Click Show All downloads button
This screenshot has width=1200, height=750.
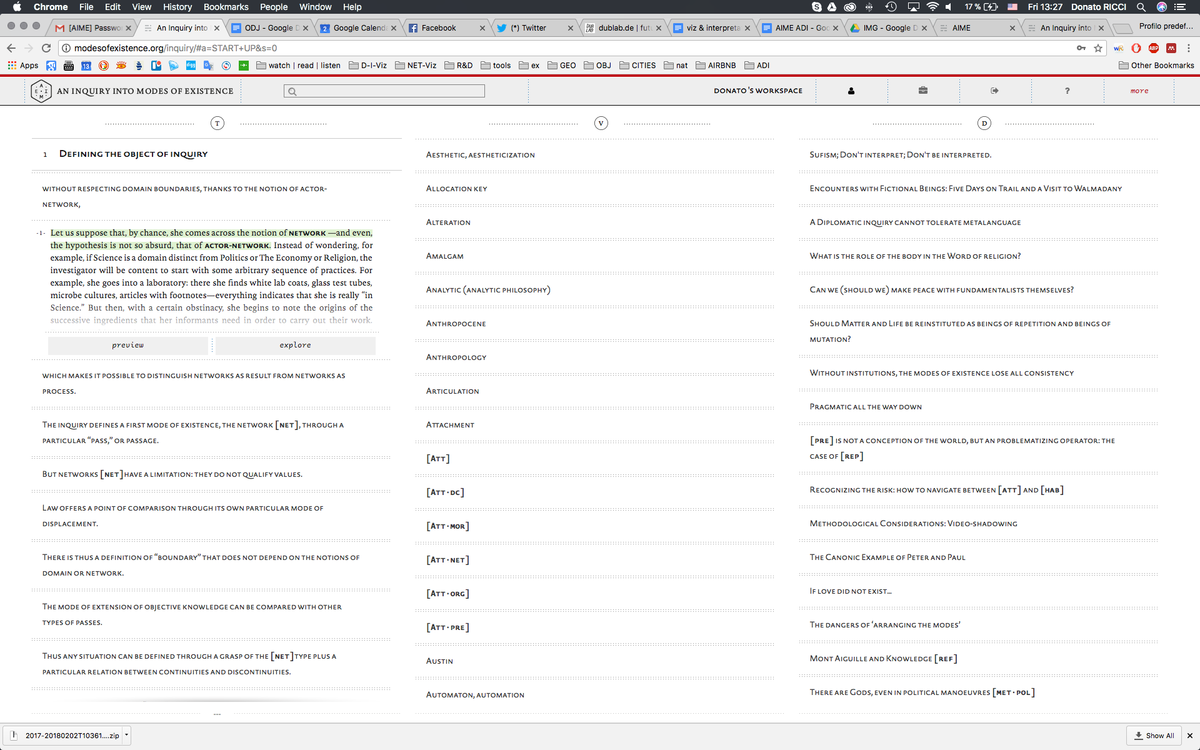1154,736
